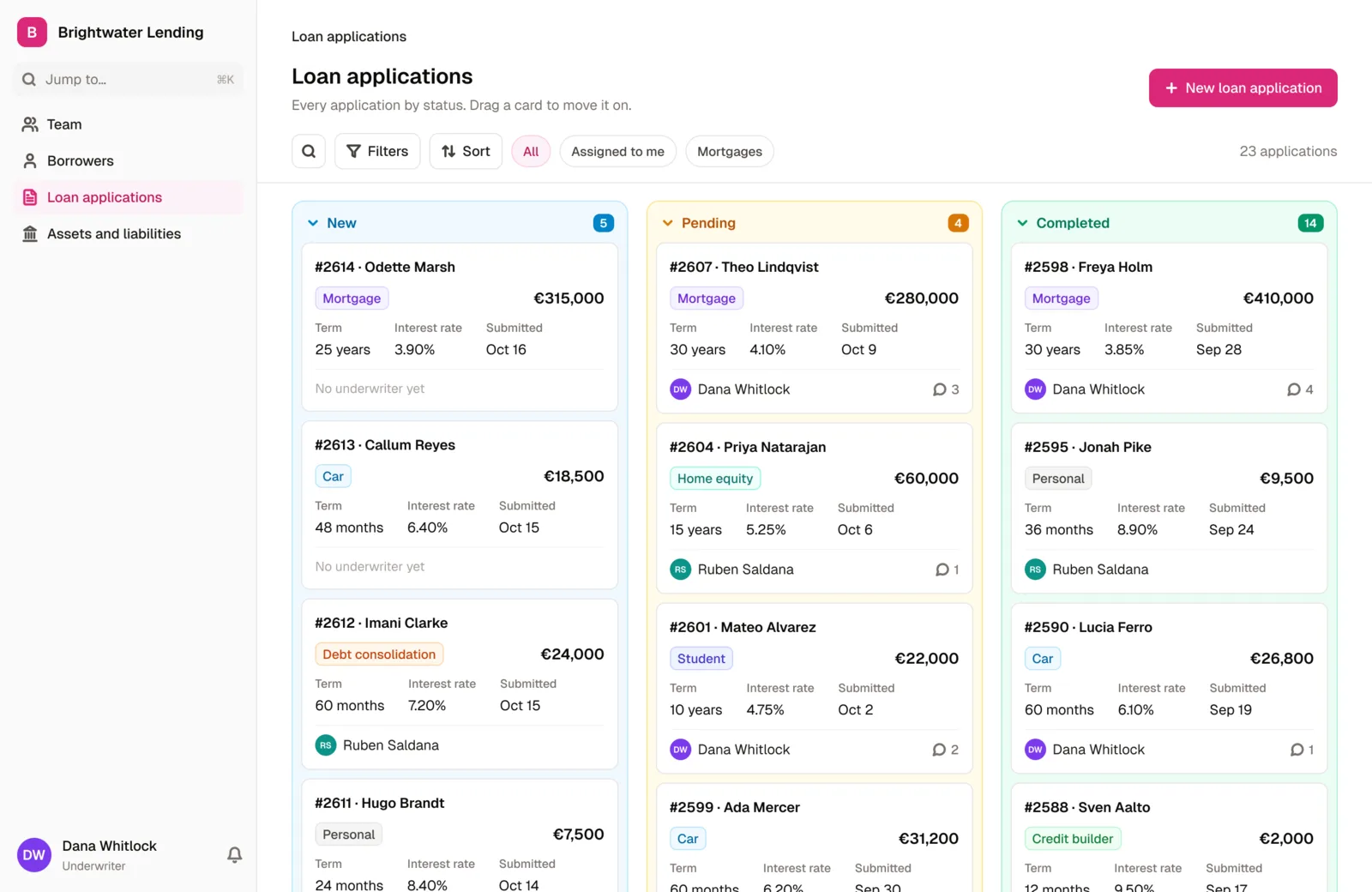Open the Sort options
This screenshot has height=892, width=1372.
[x=466, y=151]
